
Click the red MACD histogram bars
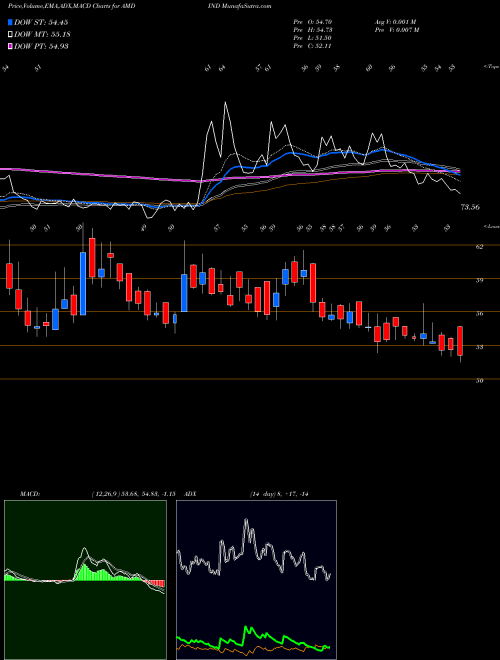coord(155,583)
